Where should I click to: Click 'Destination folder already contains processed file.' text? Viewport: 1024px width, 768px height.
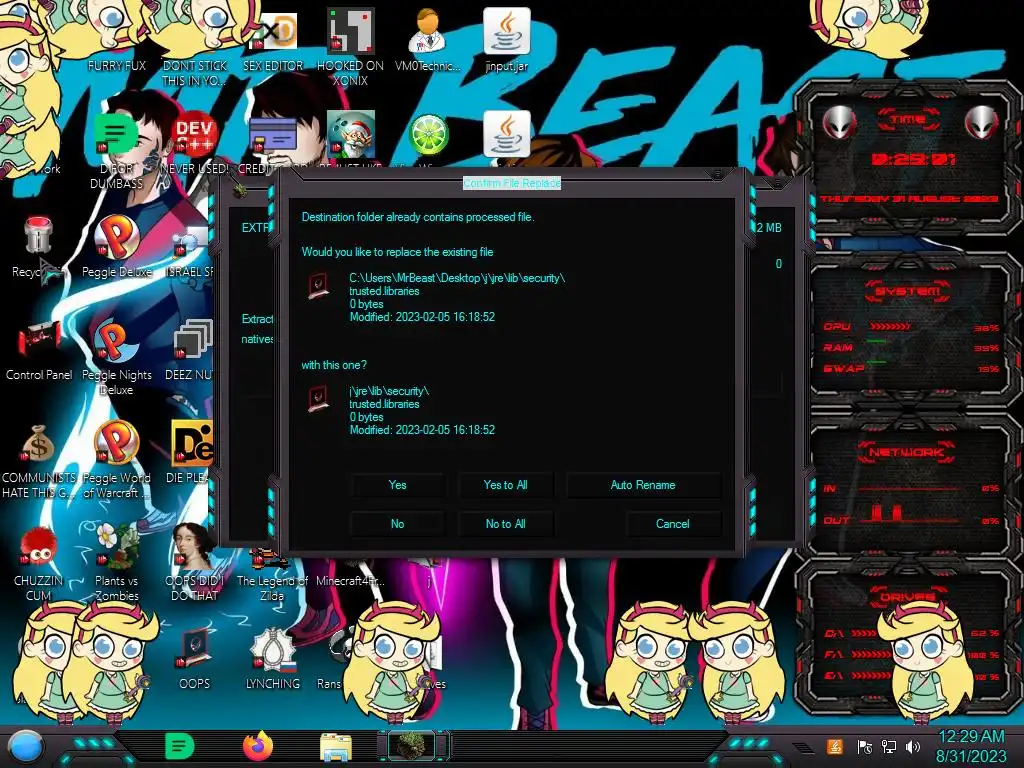[418, 217]
